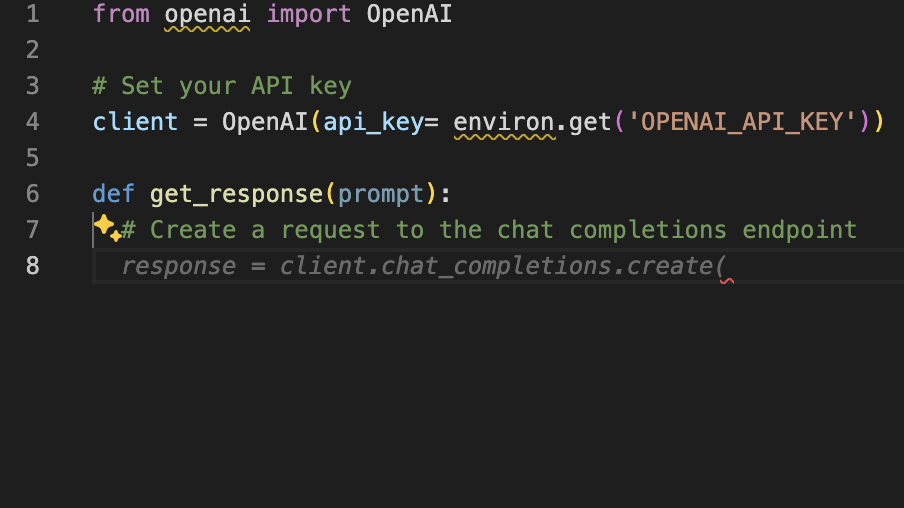Select line number 2 in the gutter

point(32,50)
